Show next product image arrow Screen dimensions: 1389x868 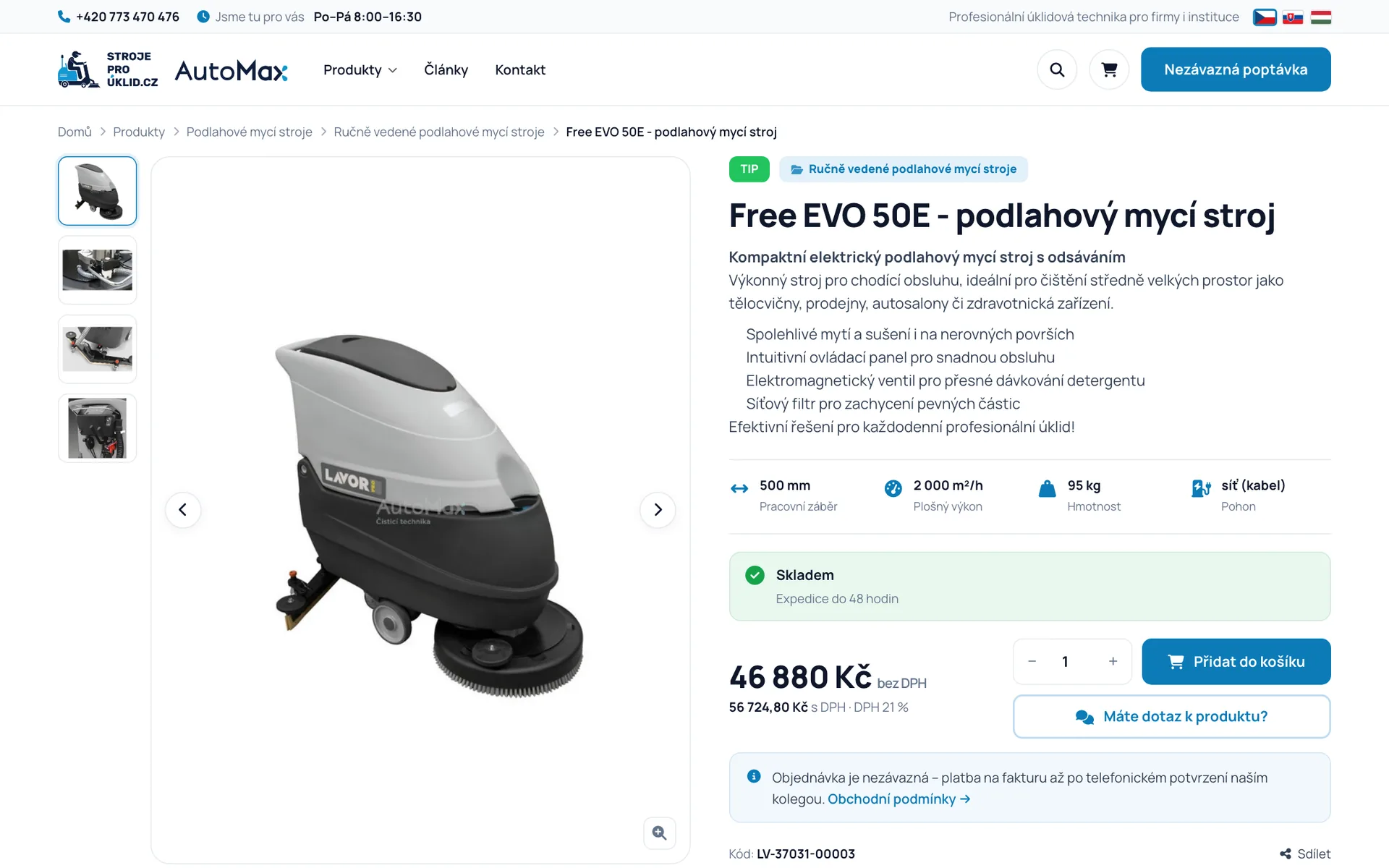coord(658,510)
